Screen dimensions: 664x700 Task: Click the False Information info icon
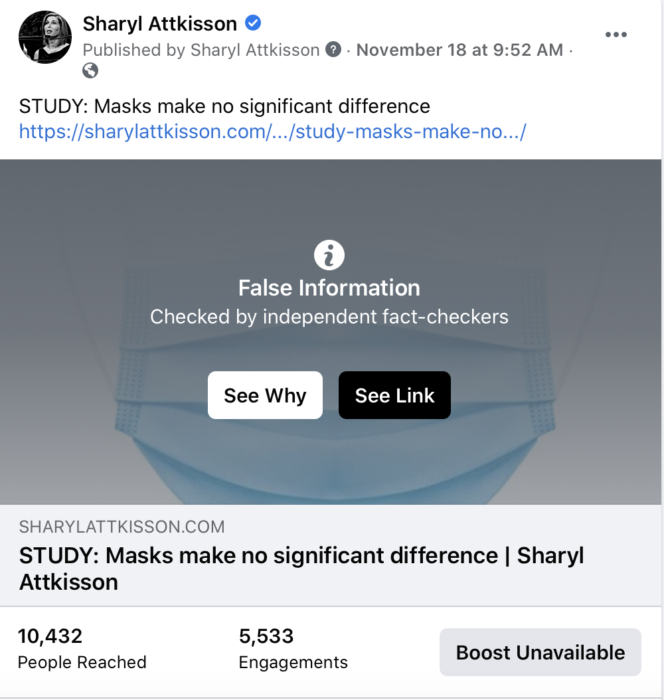[329, 255]
